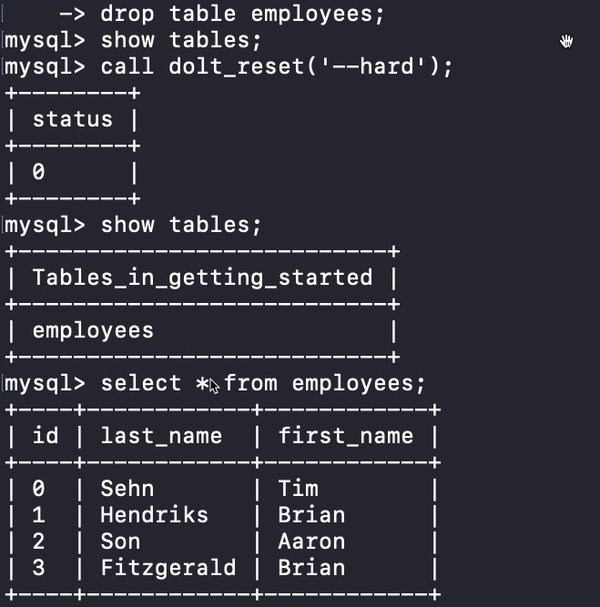The height and width of the screenshot is (607, 600).
Task: Click the 'status' column header
Action: point(72,120)
